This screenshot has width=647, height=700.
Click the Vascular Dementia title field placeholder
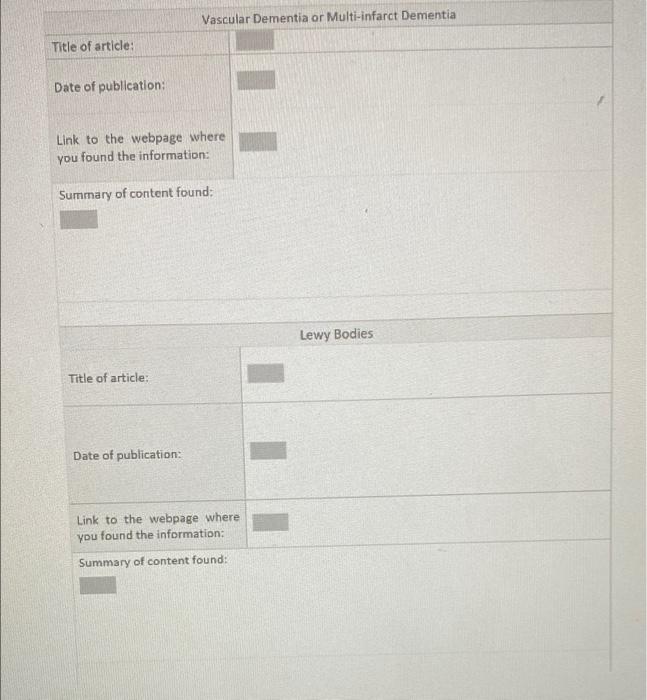(255, 40)
